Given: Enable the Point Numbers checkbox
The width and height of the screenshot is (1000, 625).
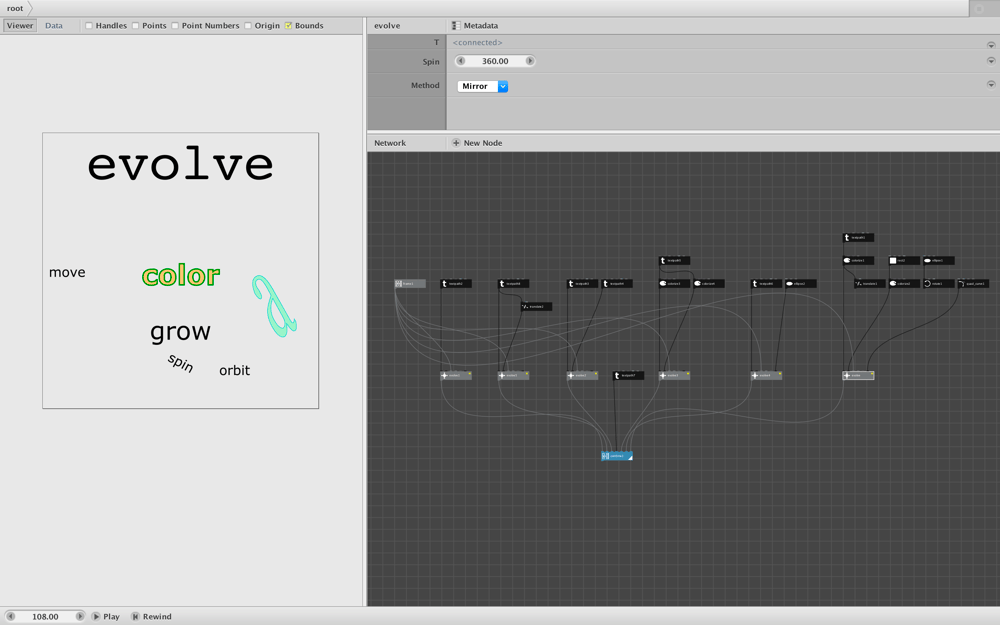Looking at the screenshot, I should [175, 26].
